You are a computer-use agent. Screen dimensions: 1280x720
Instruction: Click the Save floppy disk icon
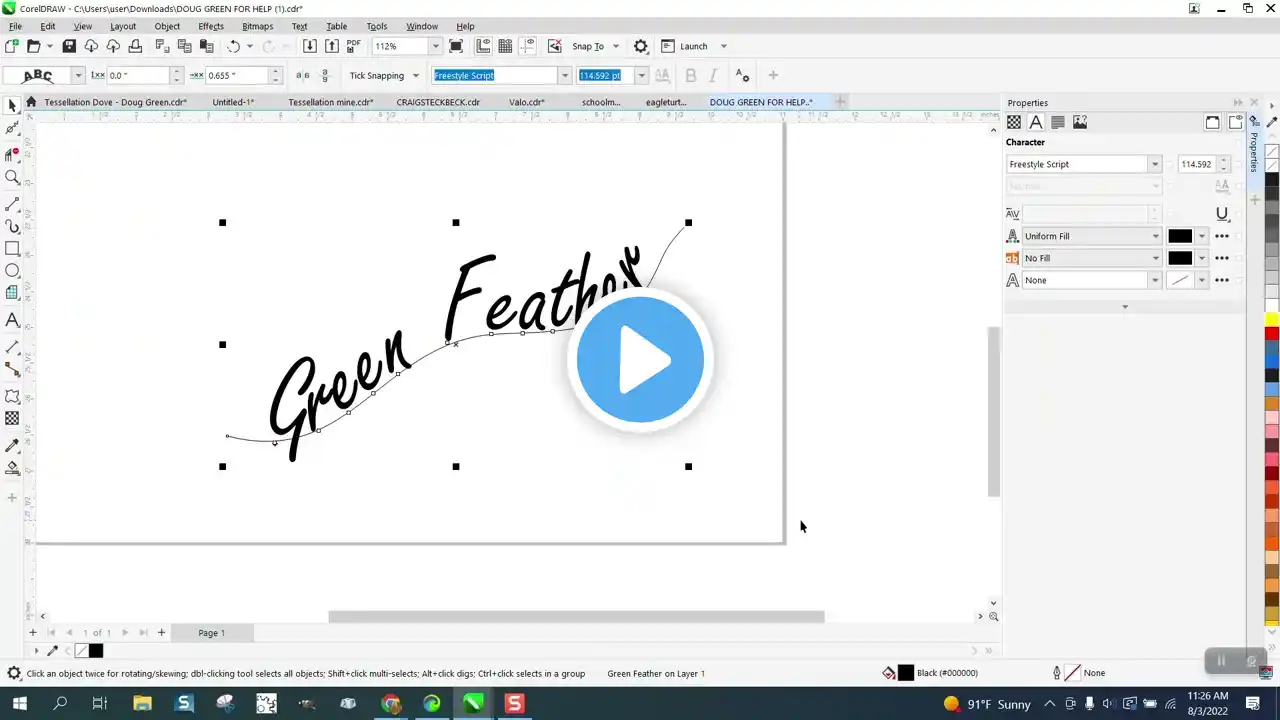point(69,46)
